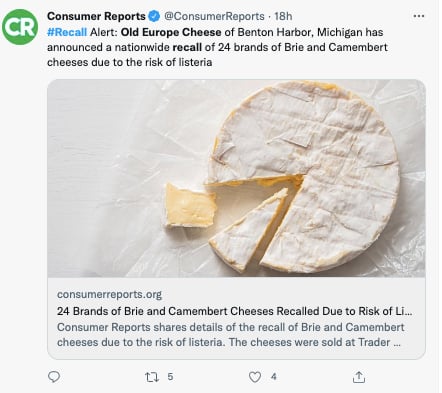This screenshot has height=393, width=442.
Task: Open the 24 Brands of Brie headline
Action: pos(235,311)
